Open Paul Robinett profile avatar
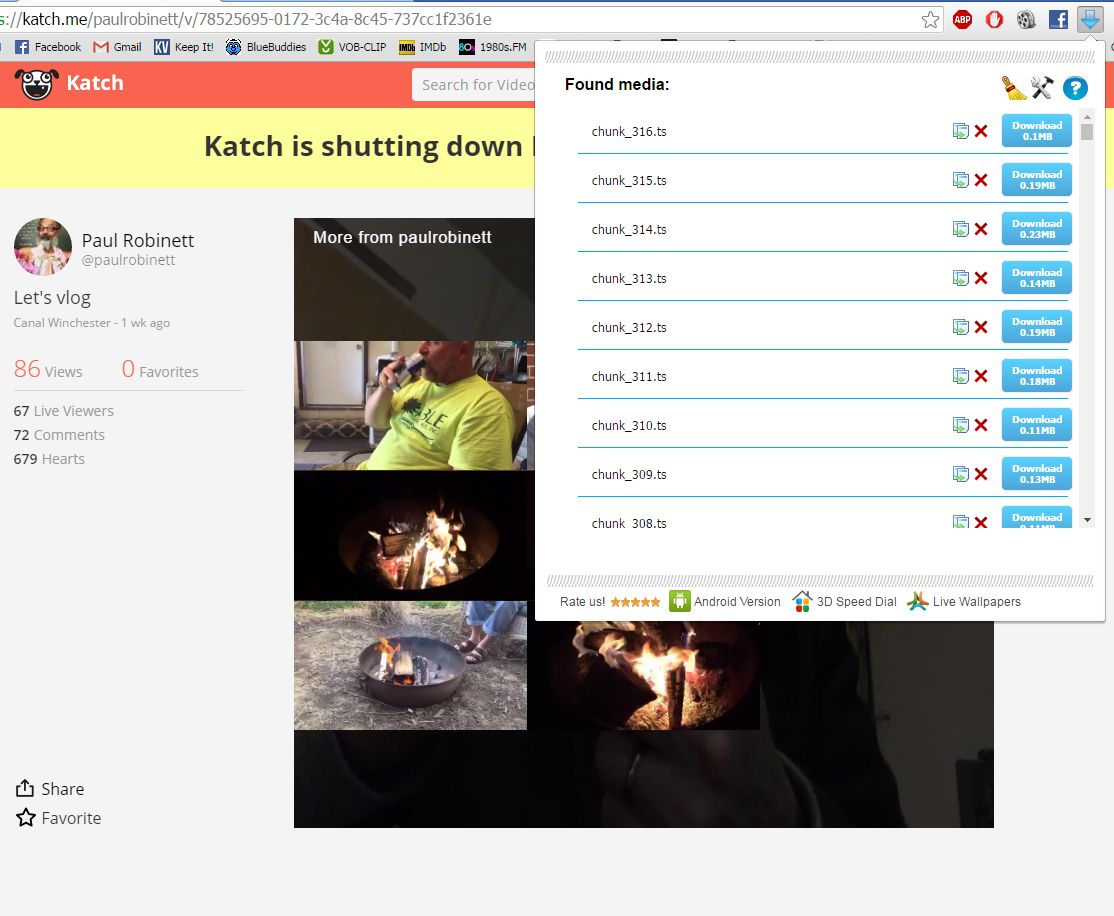The width and height of the screenshot is (1114, 916). (x=43, y=247)
